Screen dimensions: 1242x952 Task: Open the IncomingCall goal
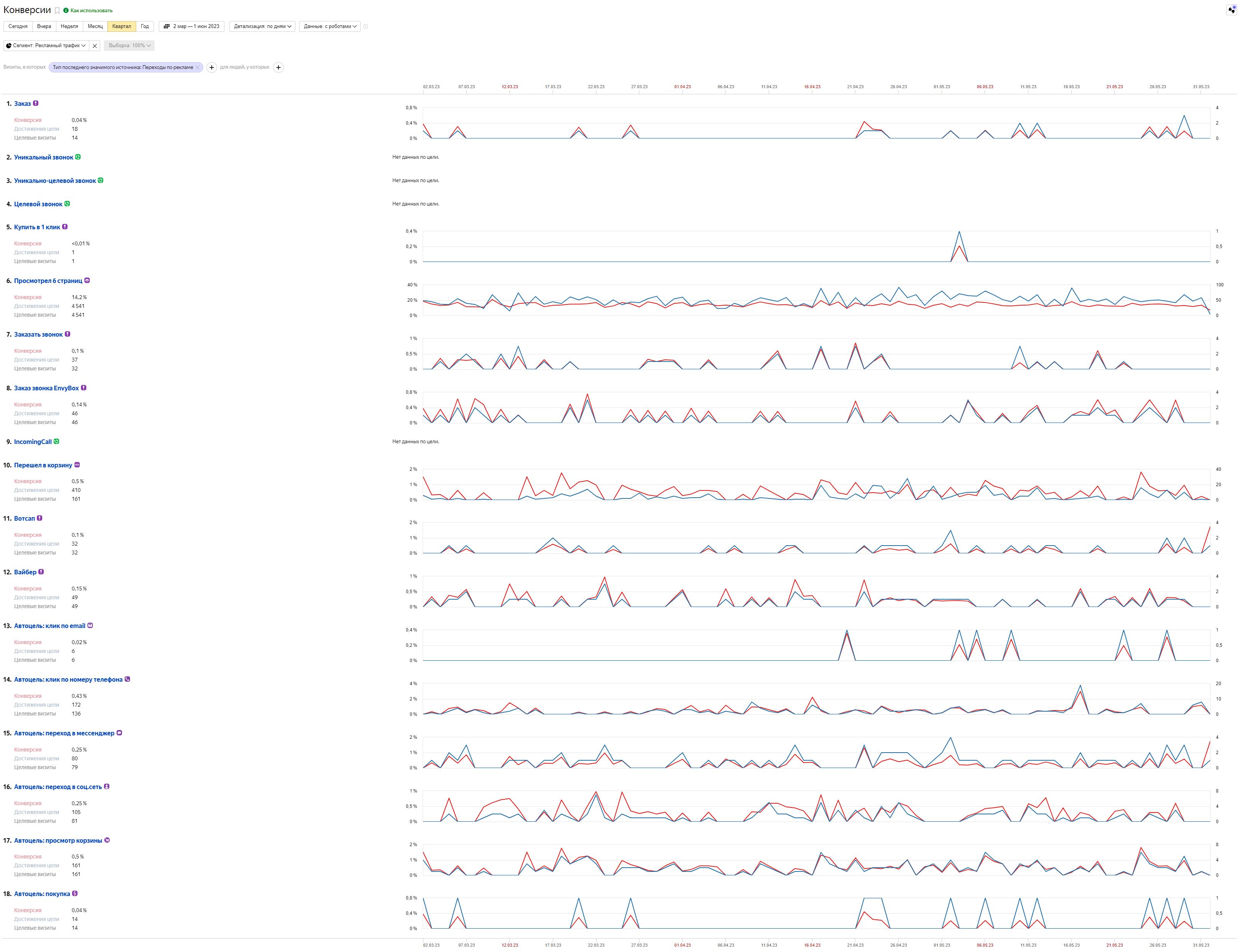(33, 442)
